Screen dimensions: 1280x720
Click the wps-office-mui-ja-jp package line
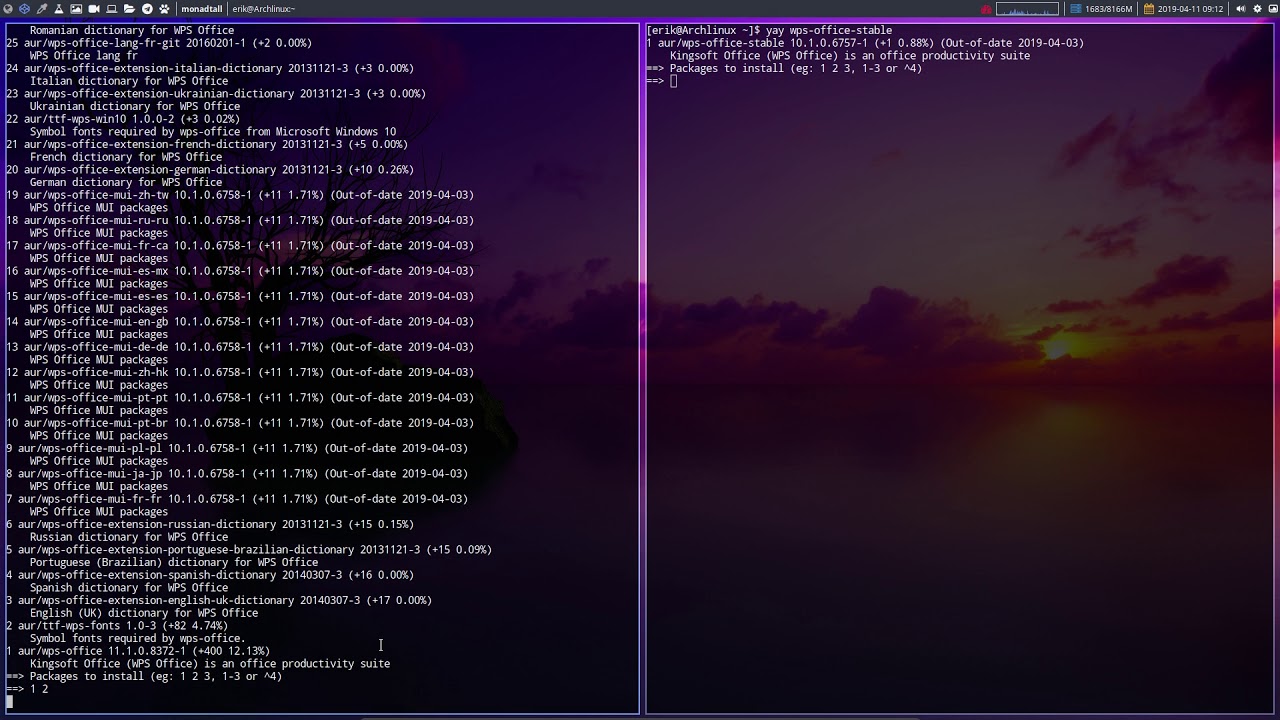[x=237, y=474]
